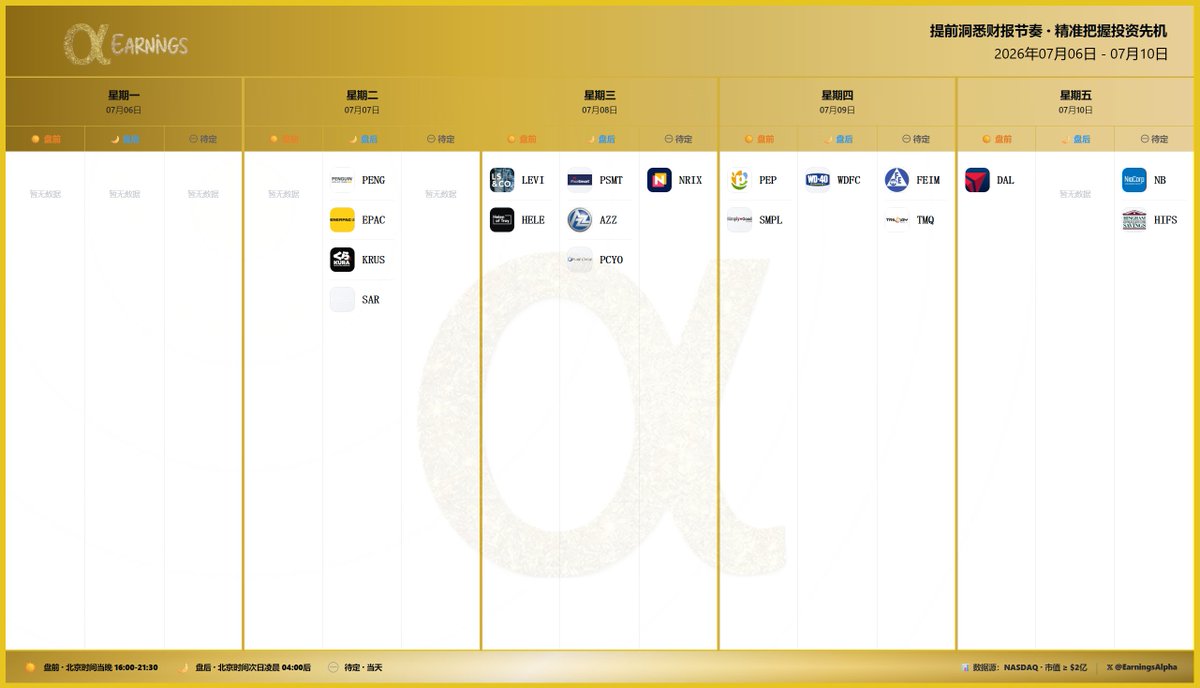
Task: Click 暂无数据 in Friday's after-market column
Action: click(x=1075, y=194)
